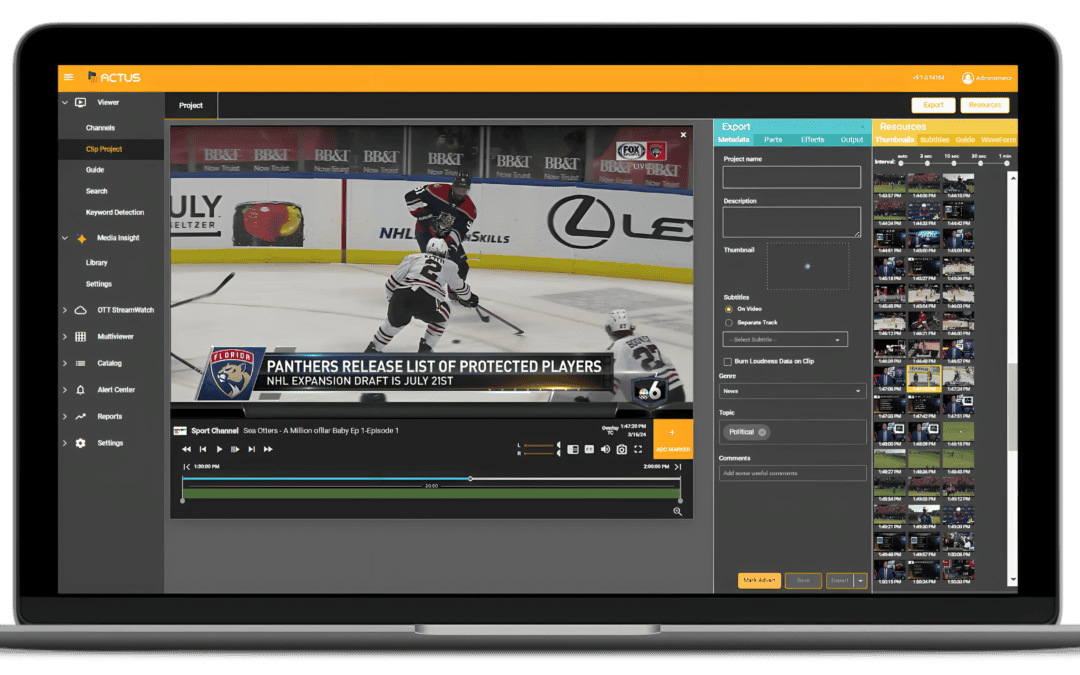Click the Mark Advert button
The height and width of the screenshot is (675, 1080).
click(x=759, y=581)
